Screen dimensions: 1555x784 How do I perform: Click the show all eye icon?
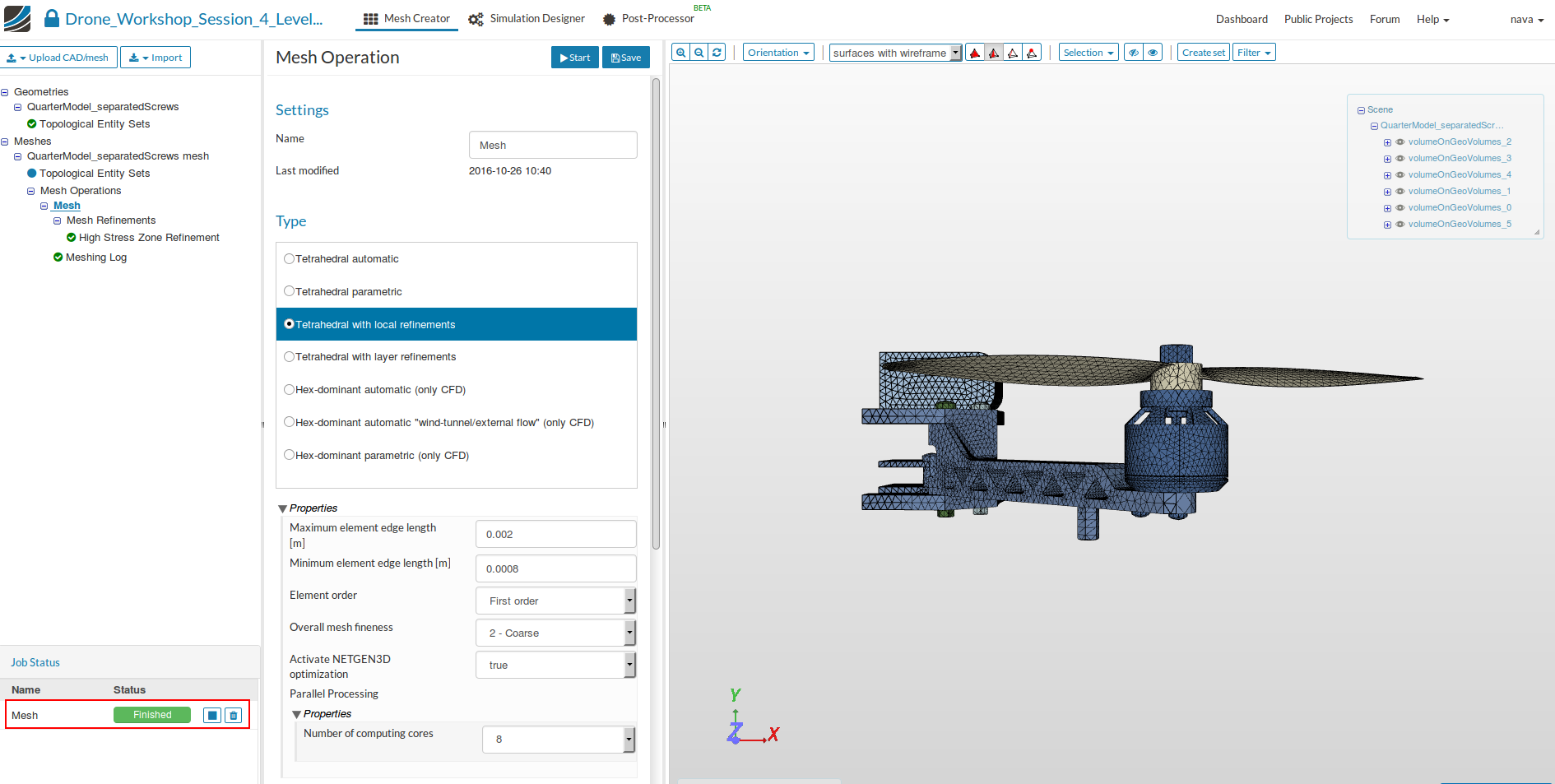pyautogui.click(x=1153, y=53)
